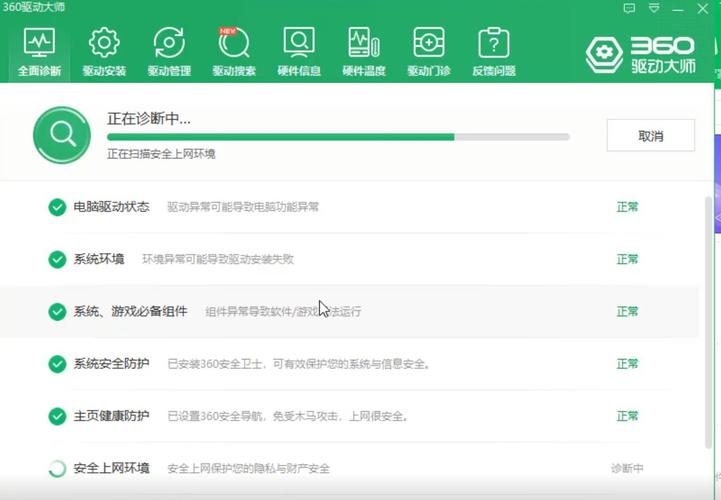Go to 硬件信息 tab
Viewport: 721px width, 500px height.
click(299, 52)
